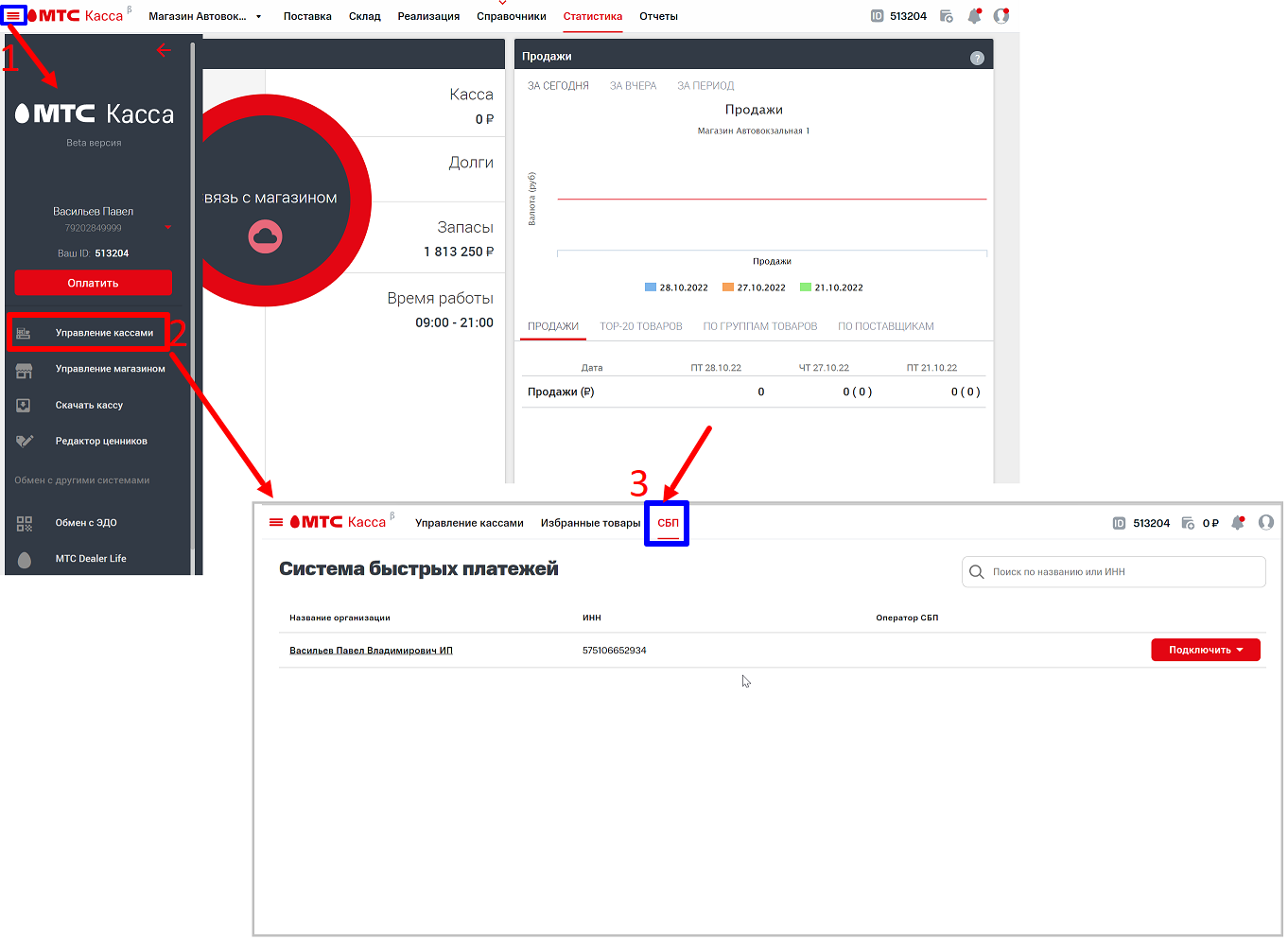Select the ПО ПОСТАВЩИКАМ tab

point(886,326)
